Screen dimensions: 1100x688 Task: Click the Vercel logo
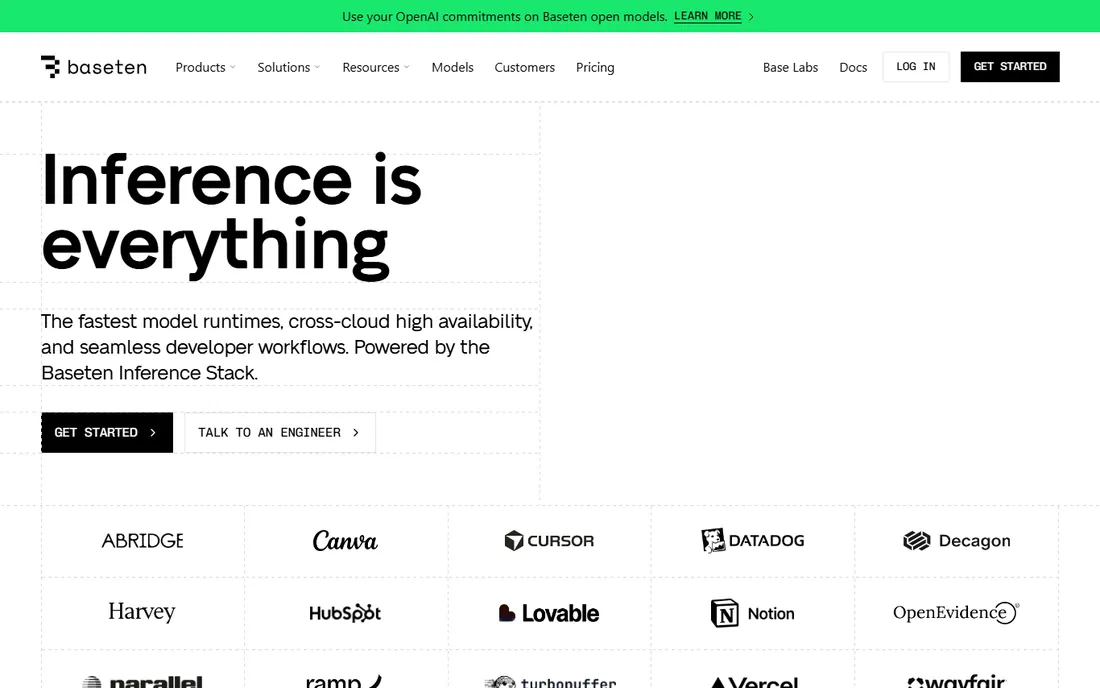click(x=753, y=682)
